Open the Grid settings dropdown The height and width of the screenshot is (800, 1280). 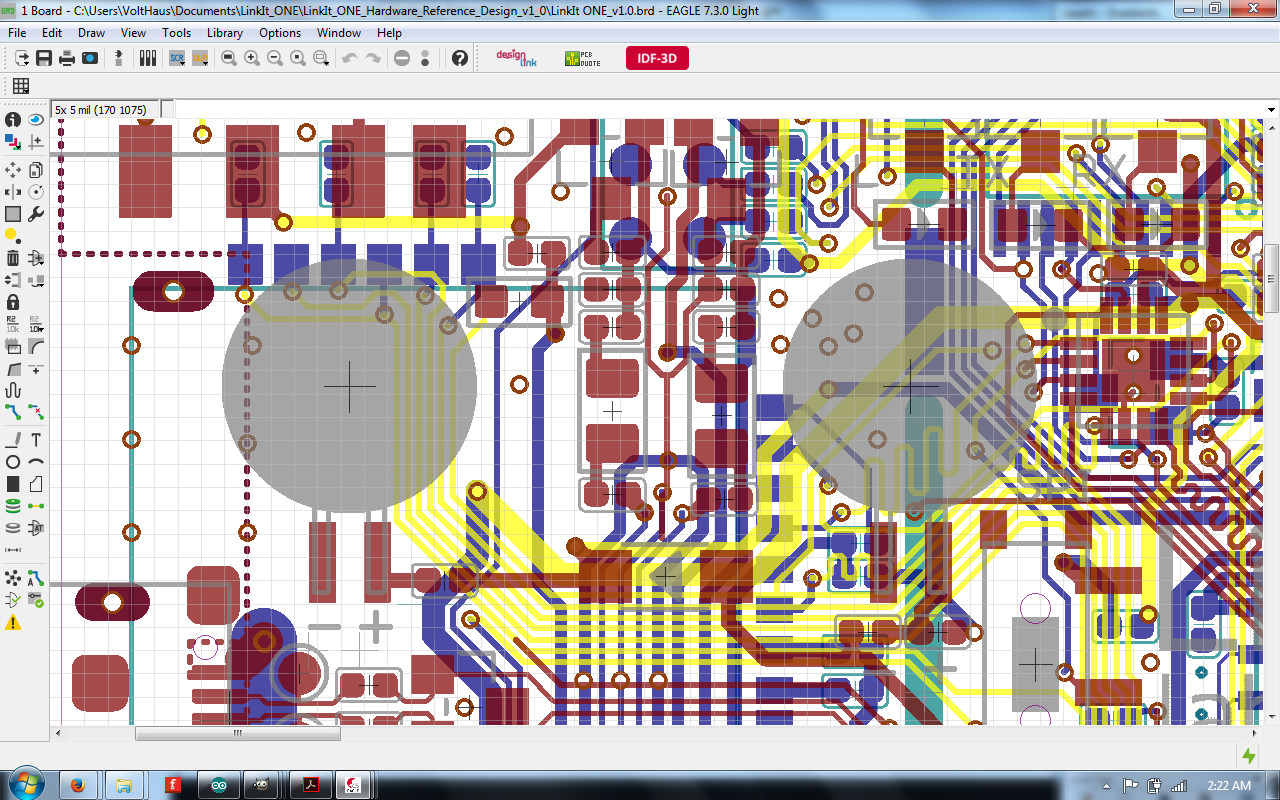pos(21,86)
